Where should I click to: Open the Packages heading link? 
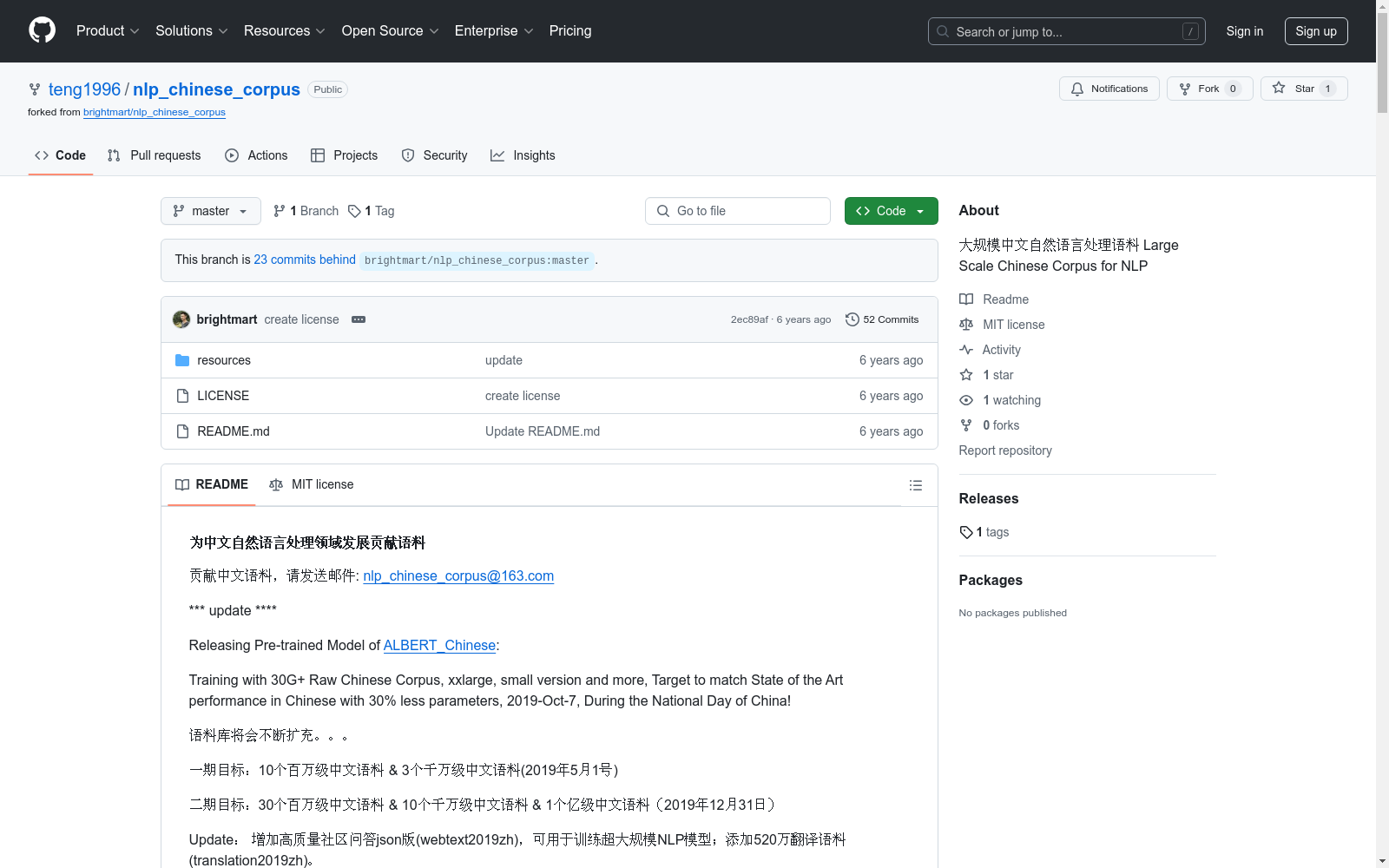tap(991, 580)
